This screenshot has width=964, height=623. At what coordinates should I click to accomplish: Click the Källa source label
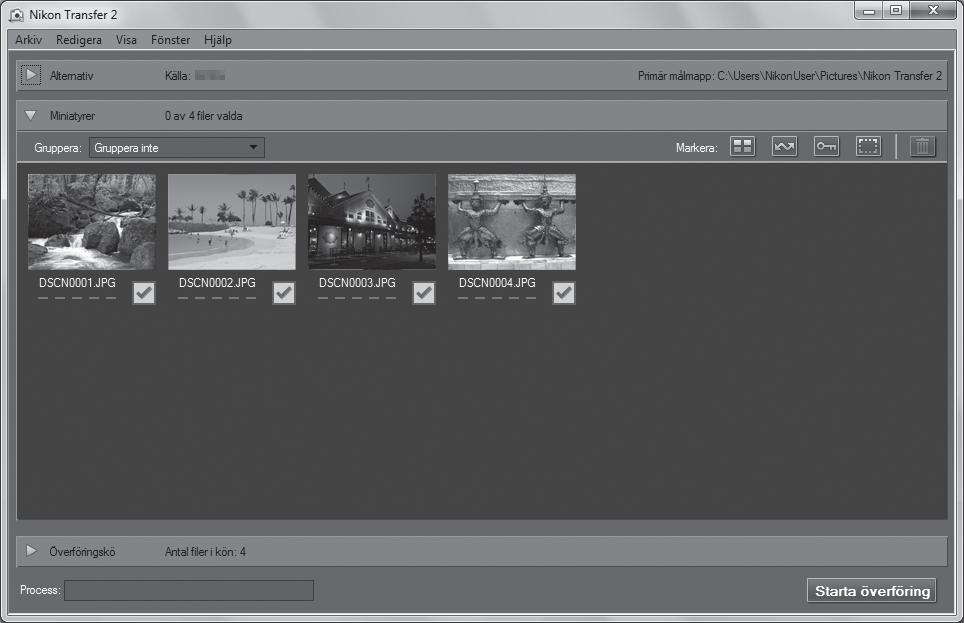tap(177, 76)
